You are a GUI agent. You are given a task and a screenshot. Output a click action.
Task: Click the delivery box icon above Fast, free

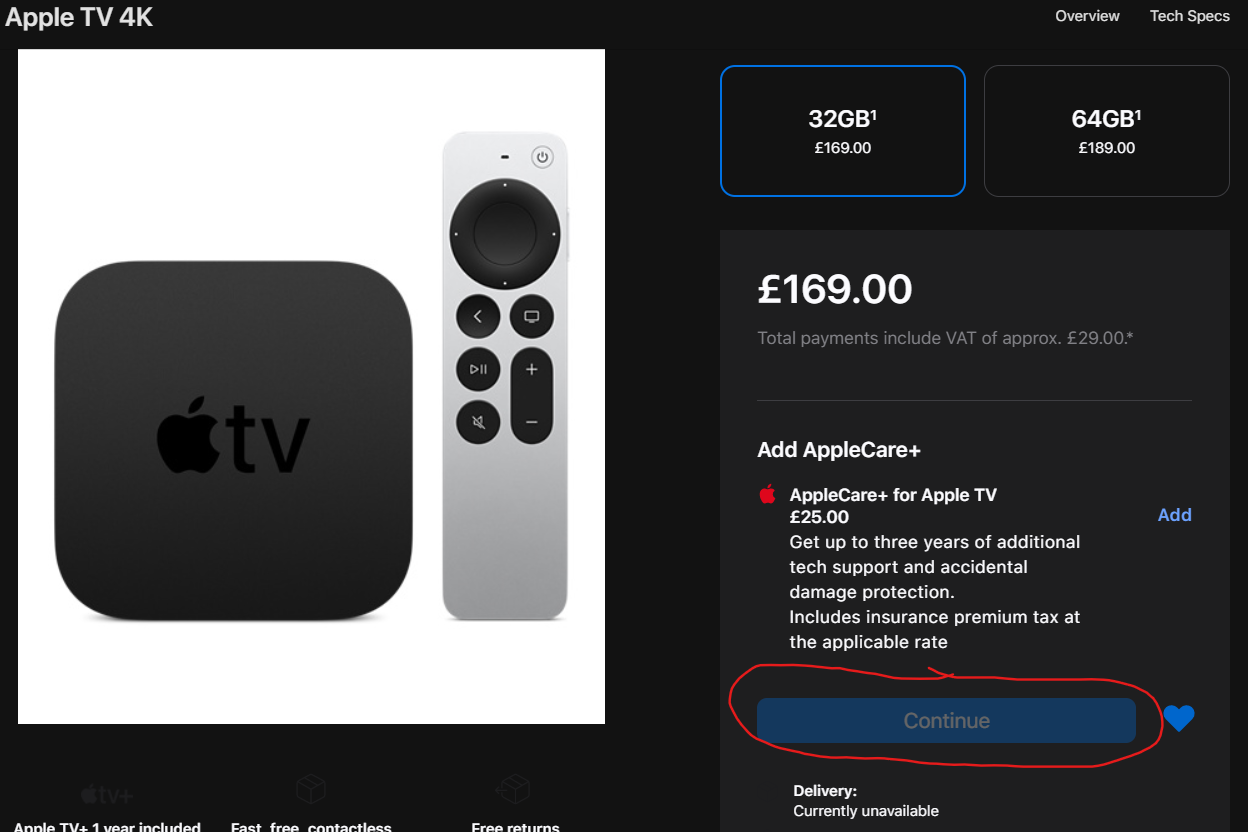311,790
